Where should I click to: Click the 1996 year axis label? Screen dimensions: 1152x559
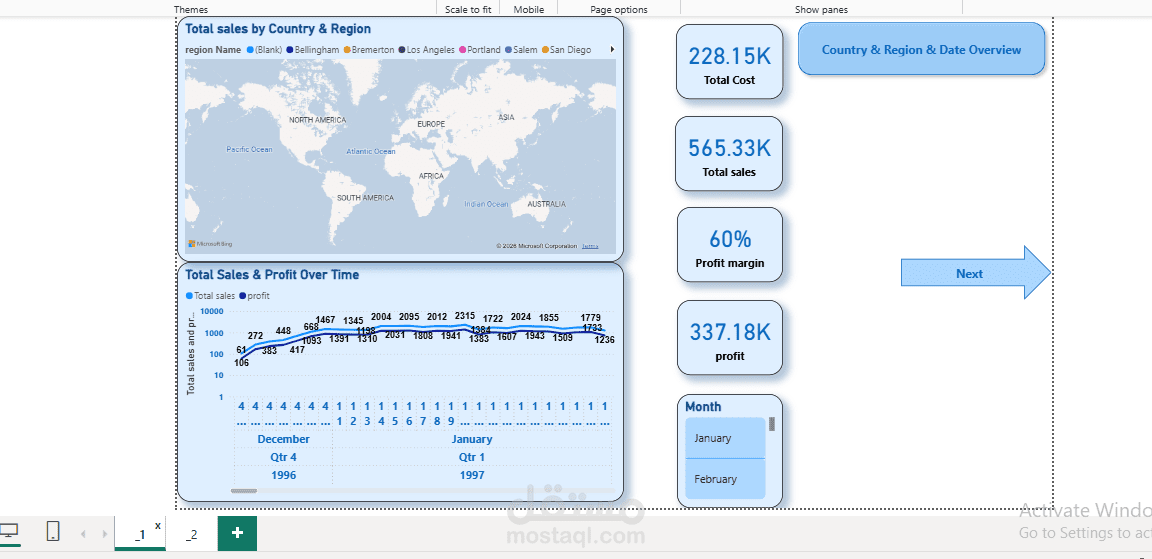pos(284,475)
